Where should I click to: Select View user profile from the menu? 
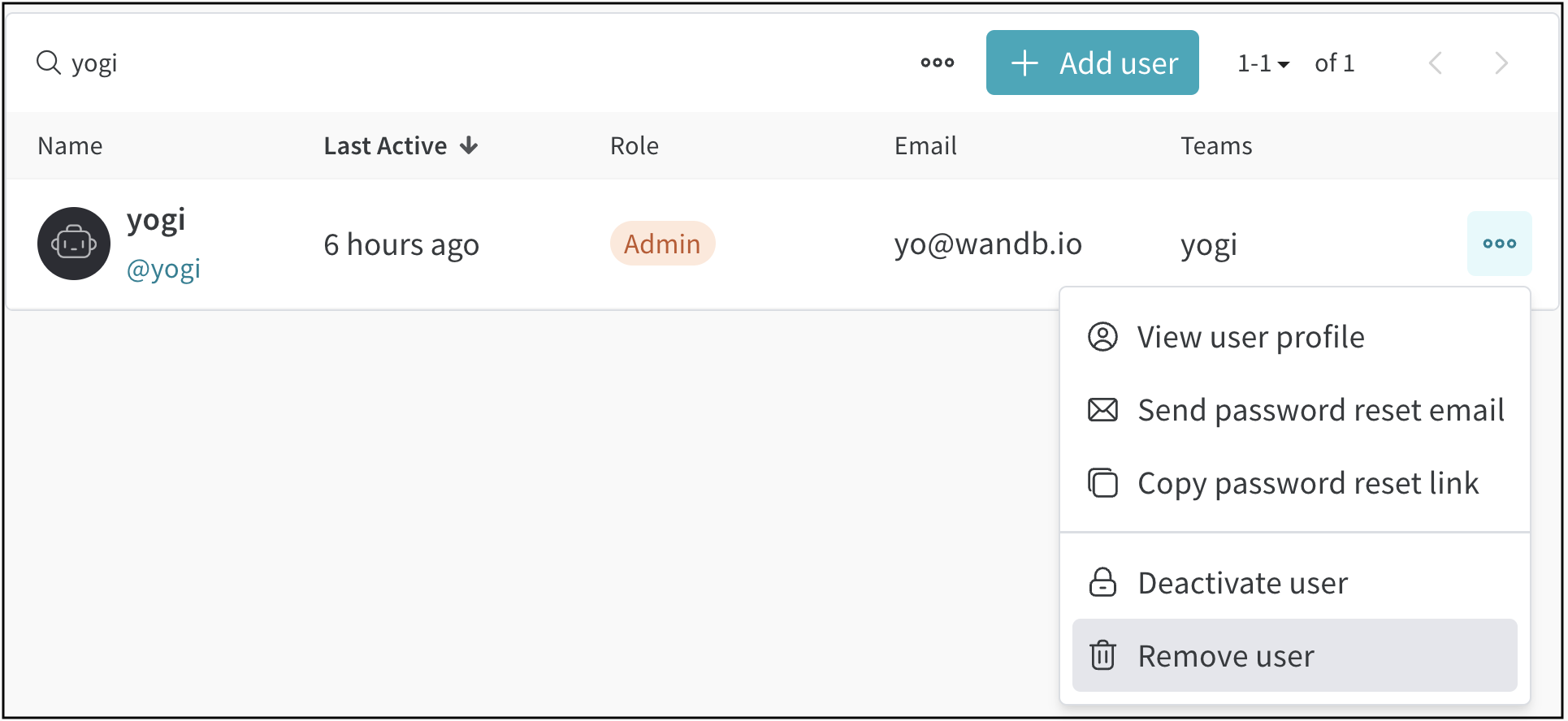[1250, 337]
